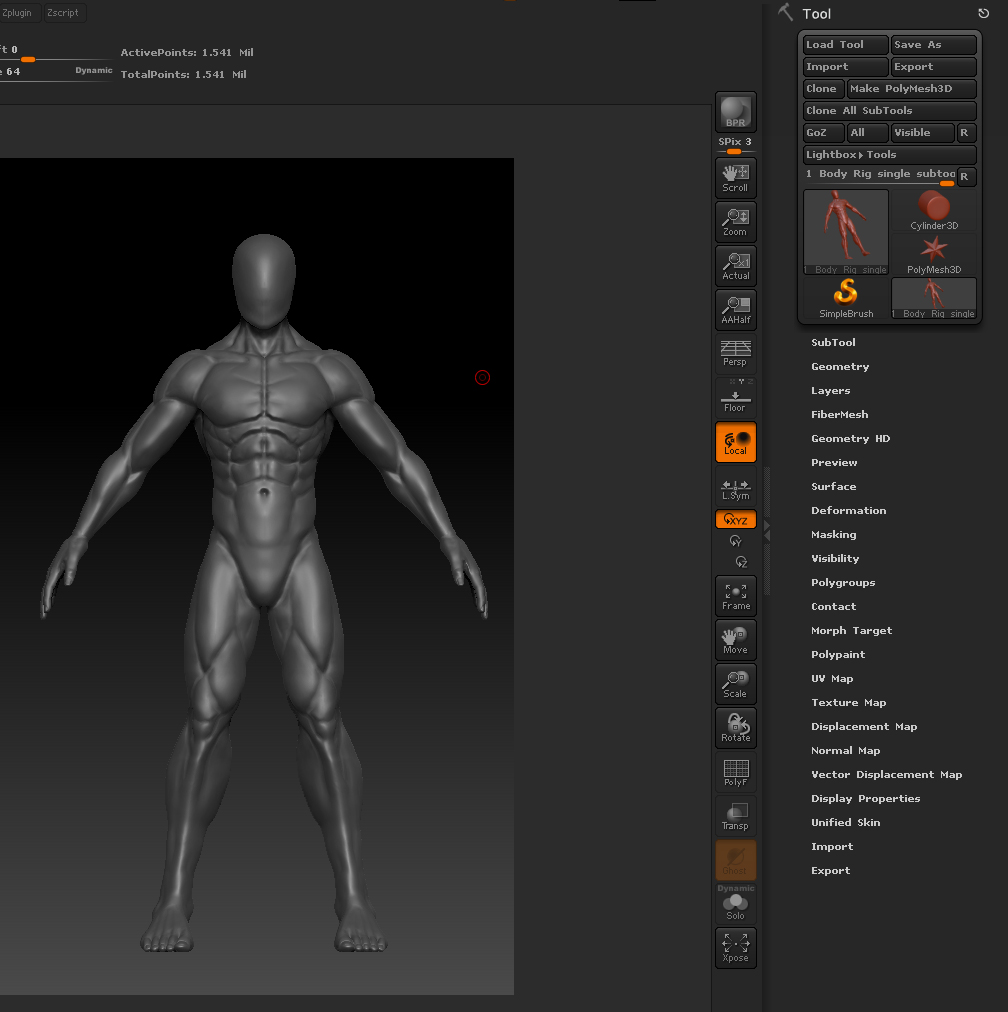The image size is (1008, 1012).
Task: Activate the Scroll canvas tool
Action: [x=735, y=176]
